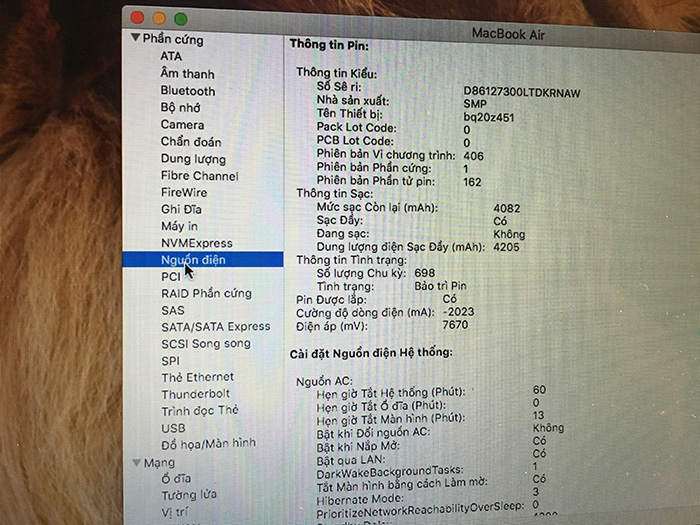The width and height of the screenshot is (700, 525).
Task: Select Bluetooth from hardware list
Action: tap(187, 90)
